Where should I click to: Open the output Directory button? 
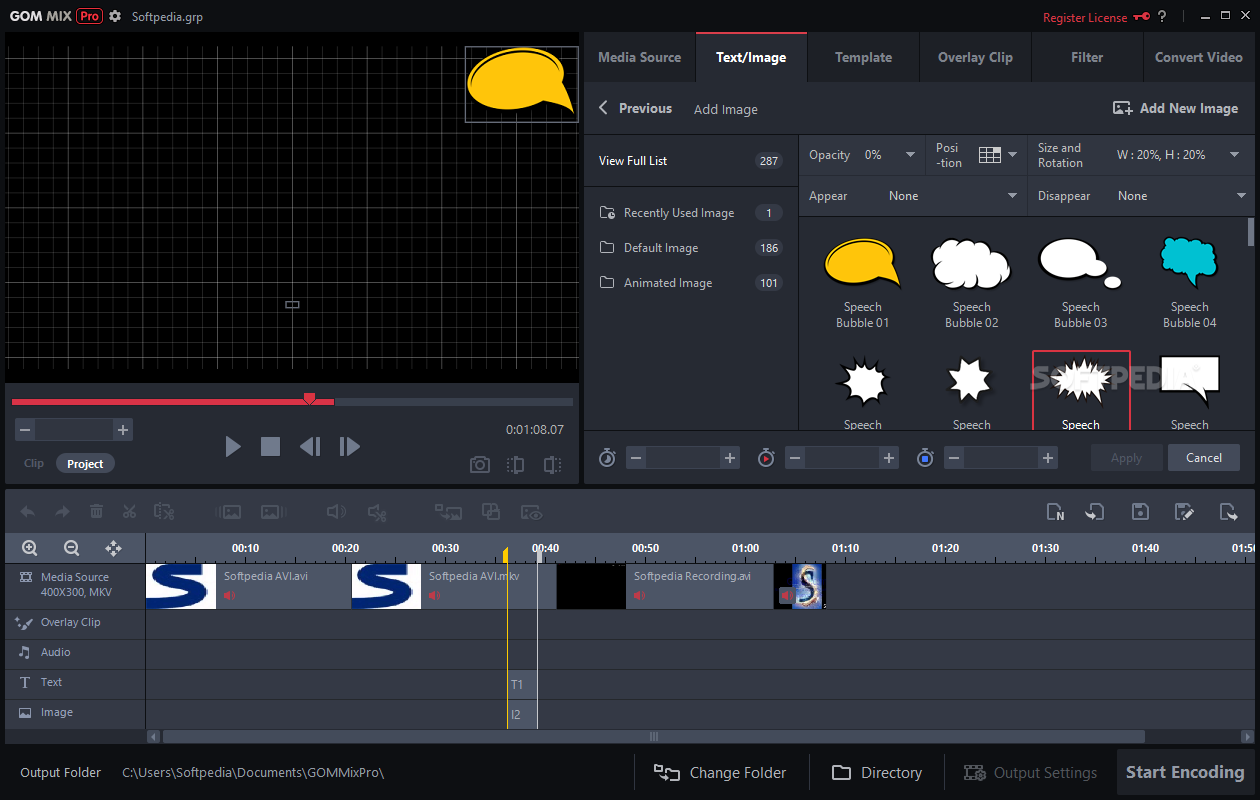point(877,772)
